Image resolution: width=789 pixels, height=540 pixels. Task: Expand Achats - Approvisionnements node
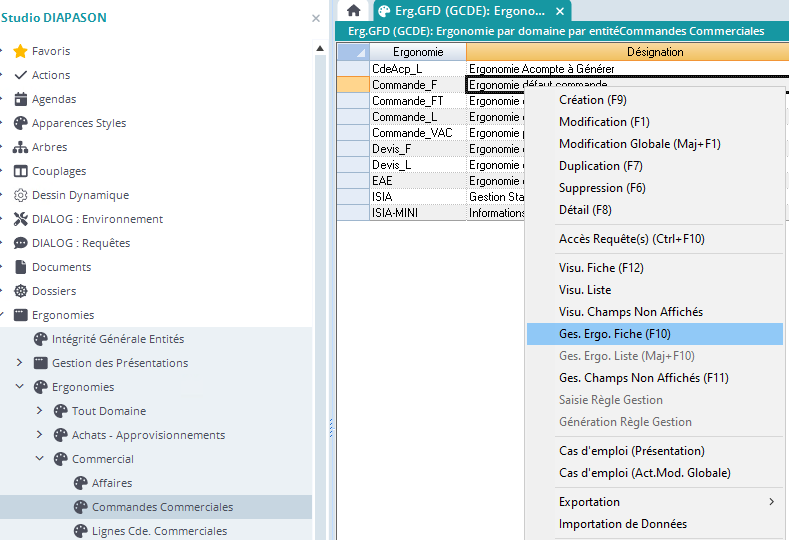pyautogui.click(x=40, y=435)
